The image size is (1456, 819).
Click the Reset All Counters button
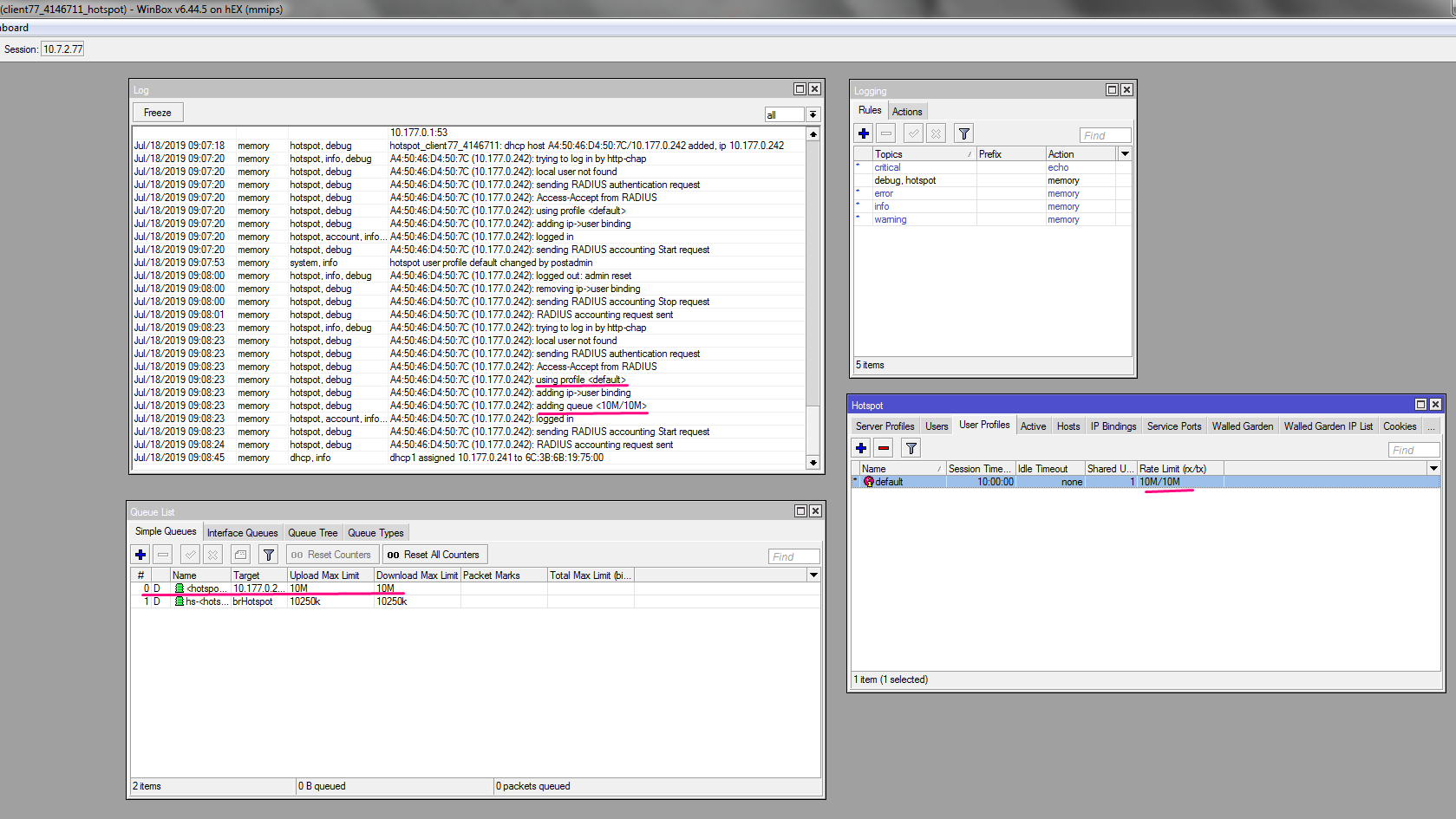pos(434,555)
